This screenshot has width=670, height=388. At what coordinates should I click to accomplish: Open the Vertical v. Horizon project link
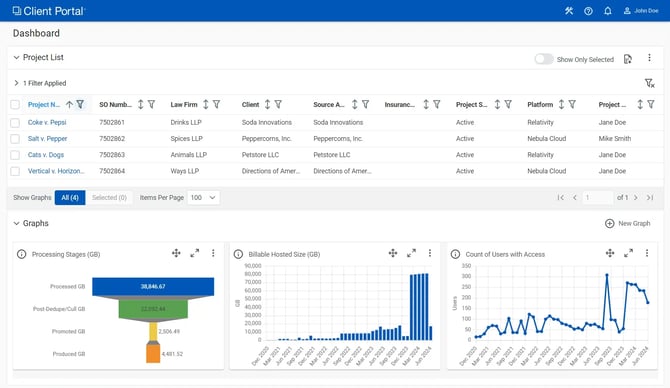(56, 171)
